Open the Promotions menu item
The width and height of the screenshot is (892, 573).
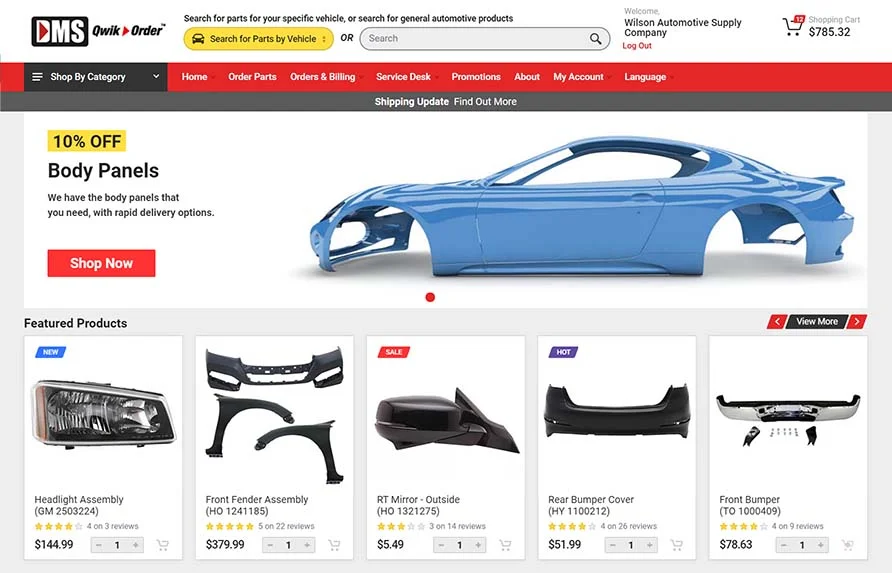point(476,77)
